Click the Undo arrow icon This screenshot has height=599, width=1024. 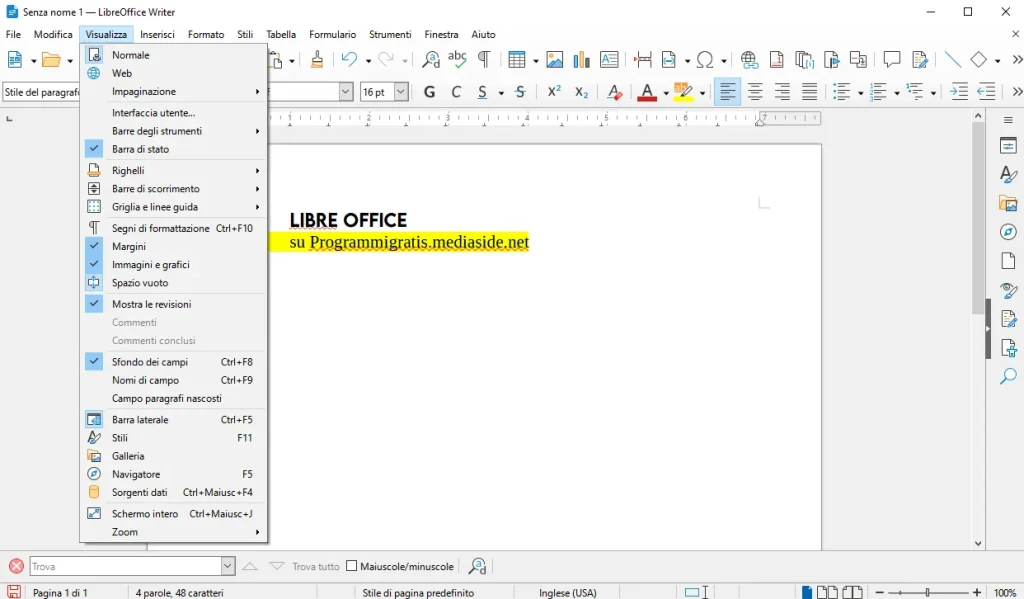point(349,59)
